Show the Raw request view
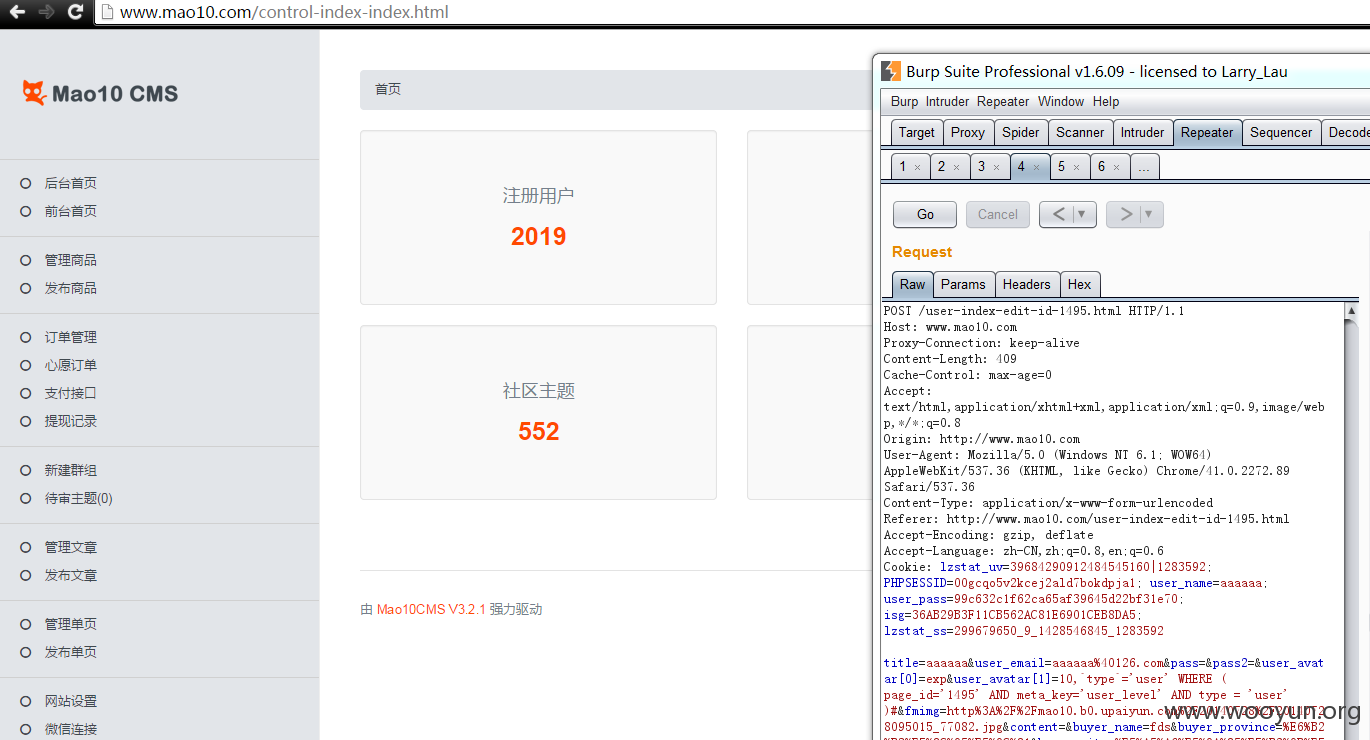Image resolution: width=1370 pixels, height=740 pixels. pos(913,284)
